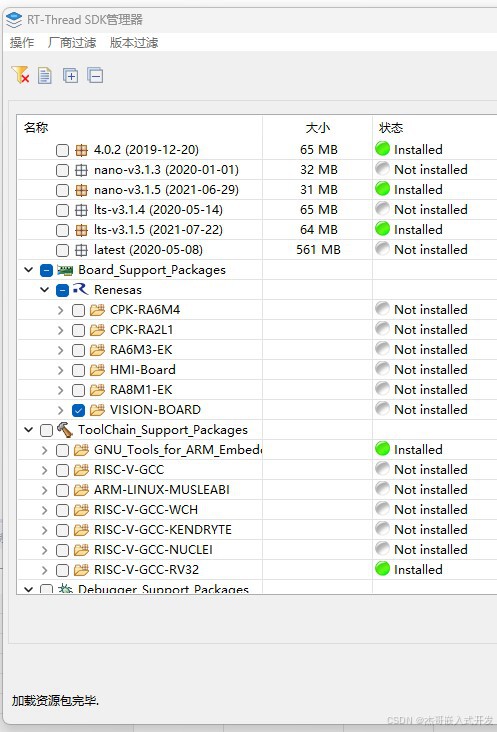Click the Renesas logo icon
Screen dimensions: 497x732
(81, 289)
